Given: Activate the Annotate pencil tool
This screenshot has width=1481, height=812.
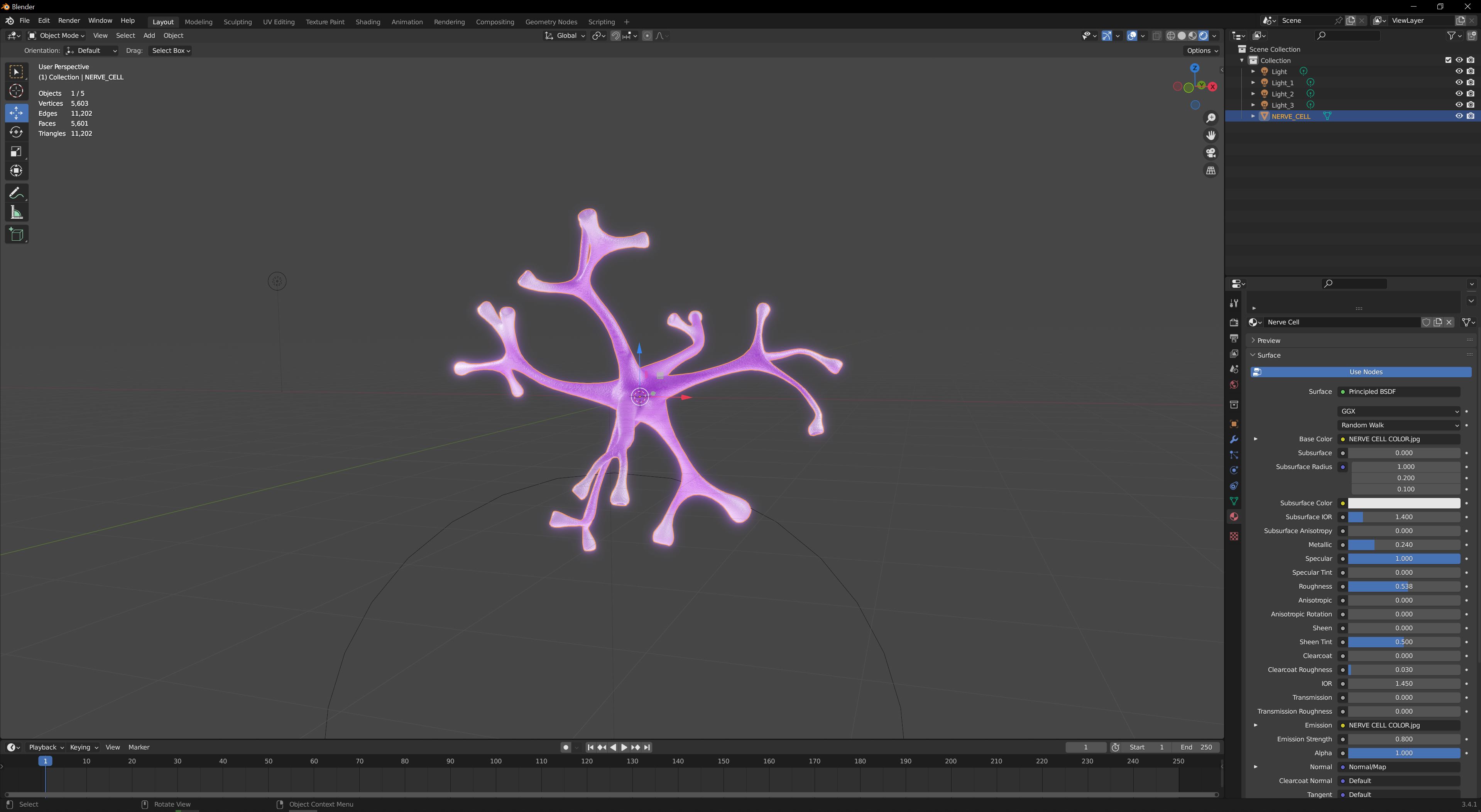Looking at the screenshot, I should click(16, 193).
